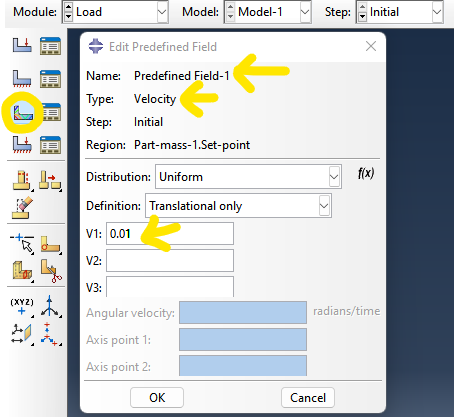Select the Create Load tool icon
Viewport: 454px width, 417px height.
pyautogui.click(x=22, y=45)
